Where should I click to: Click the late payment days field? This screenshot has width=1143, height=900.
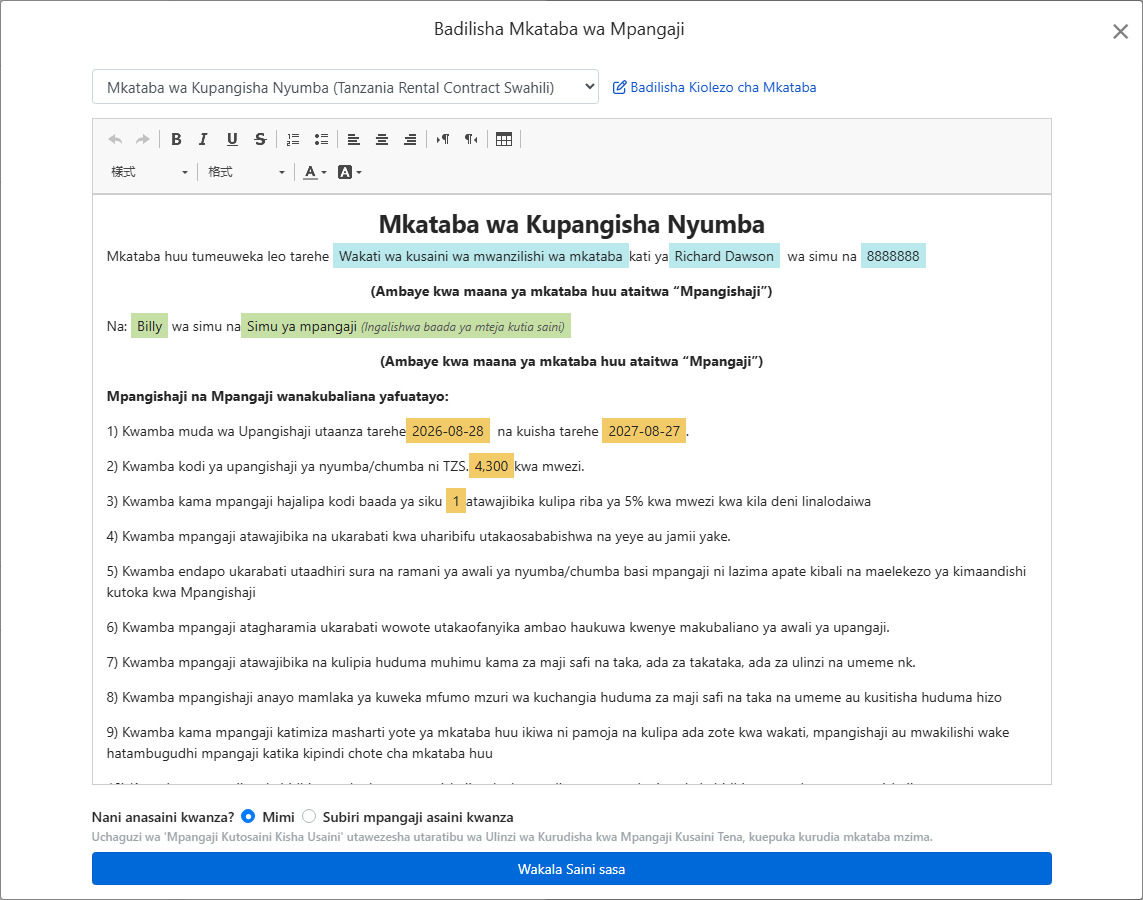[x=456, y=501]
